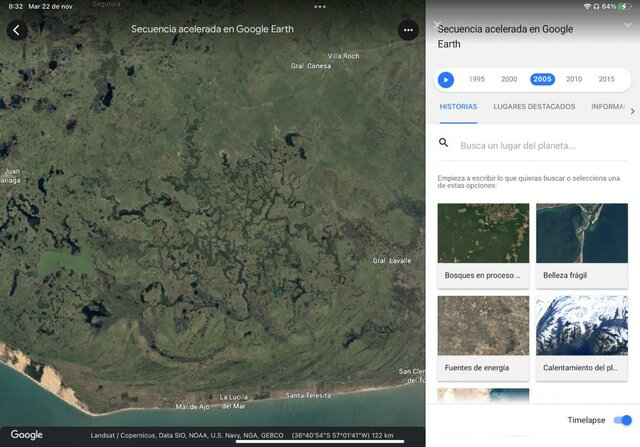The height and width of the screenshot is (447, 640).
Task: Open the 'Fuentes de energía' story card
Action: point(483,338)
